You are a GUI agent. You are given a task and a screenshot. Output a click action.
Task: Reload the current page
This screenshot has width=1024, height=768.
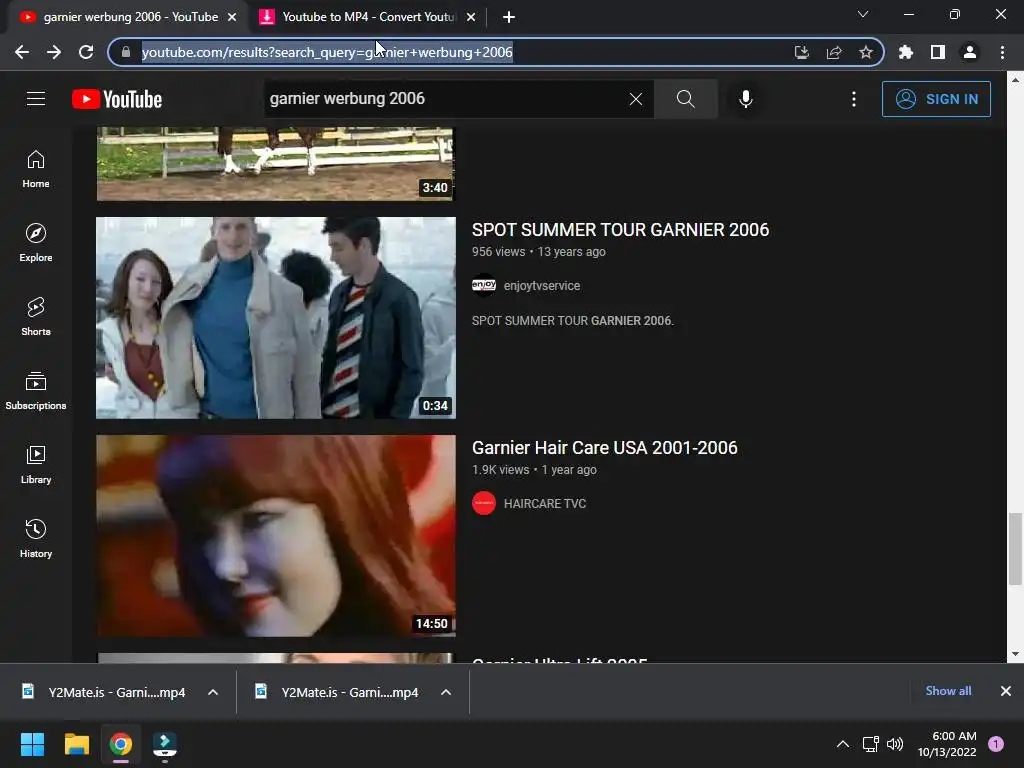[x=86, y=52]
